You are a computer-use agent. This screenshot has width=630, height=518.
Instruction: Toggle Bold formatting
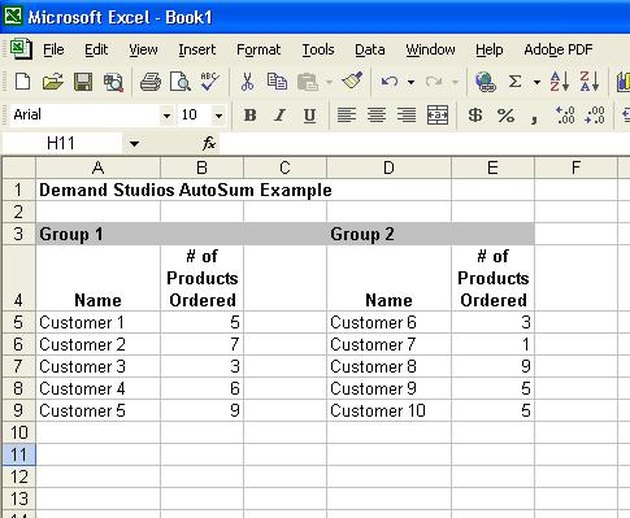tap(250, 115)
